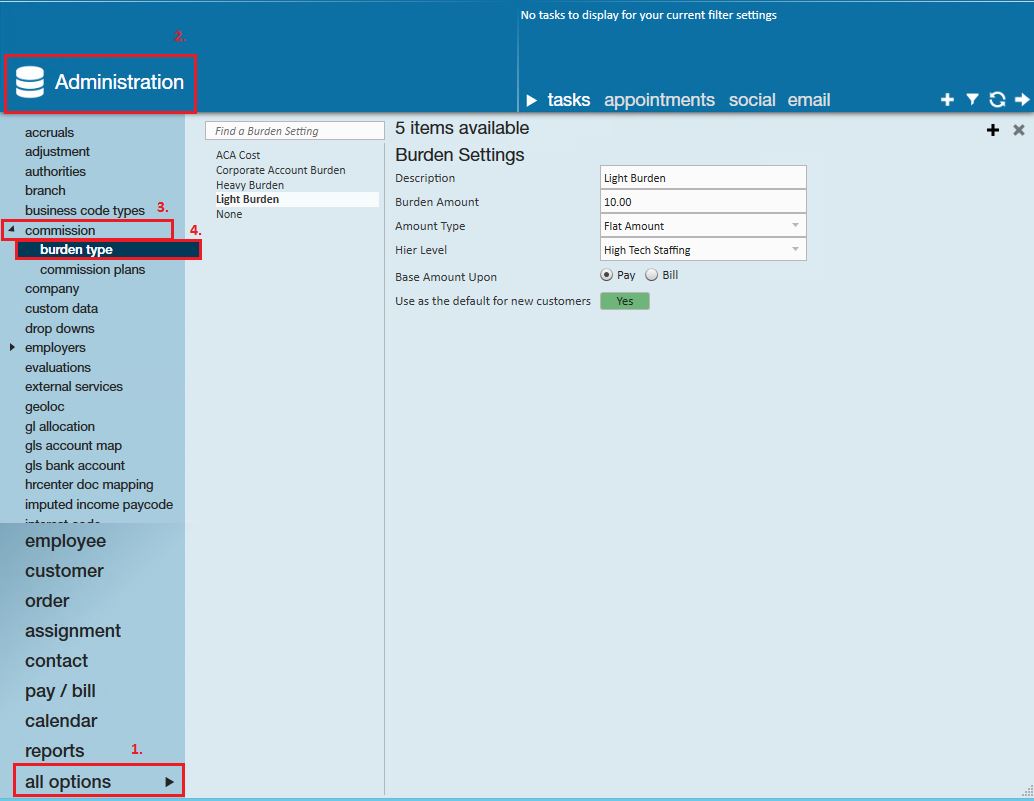
Task: Open accruals in the admin tree
Action: [49, 133]
